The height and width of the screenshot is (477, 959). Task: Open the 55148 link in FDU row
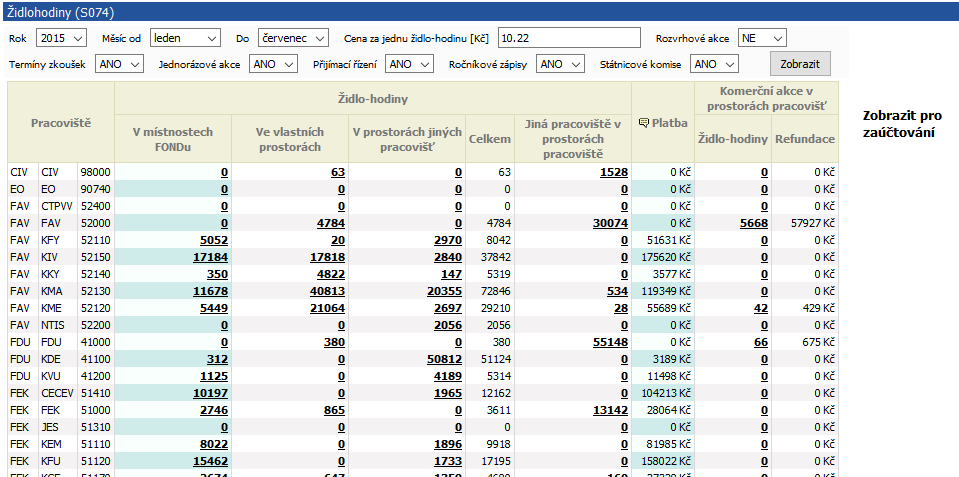[x=610, y=342]
